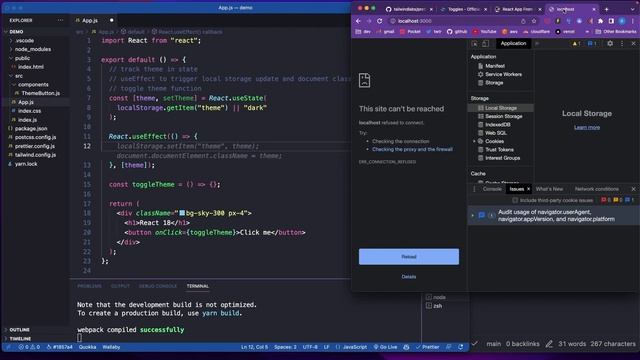The image size is (640, 360).
Task: Select Session Storage in DevTools sidebar
Action: (x=503, y=116)
